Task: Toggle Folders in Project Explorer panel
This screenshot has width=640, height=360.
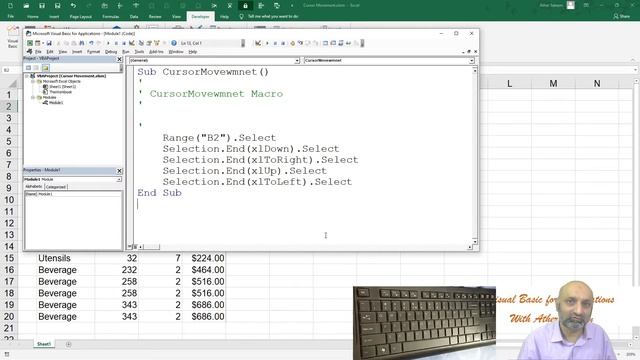Action: click(x=45, y=68)
